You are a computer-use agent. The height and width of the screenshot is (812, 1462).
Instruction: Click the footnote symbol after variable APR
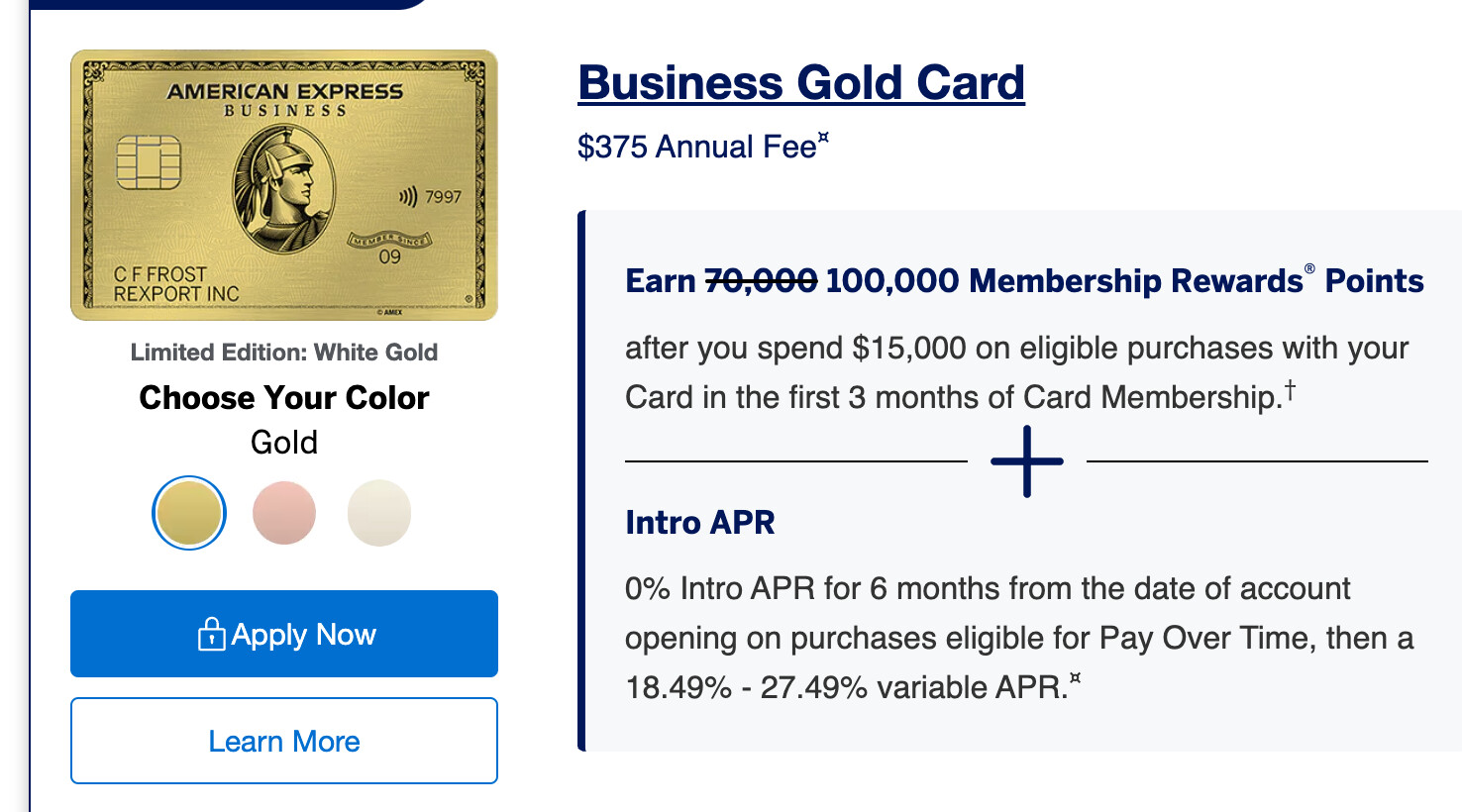pyautogui.click(x=1075, y=679)
